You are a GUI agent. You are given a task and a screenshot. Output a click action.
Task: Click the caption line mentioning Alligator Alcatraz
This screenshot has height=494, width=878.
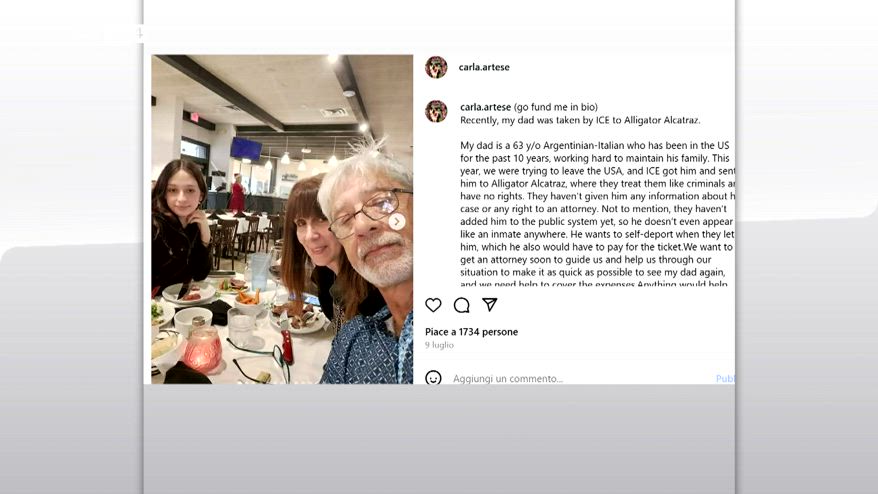click(580, 120)
